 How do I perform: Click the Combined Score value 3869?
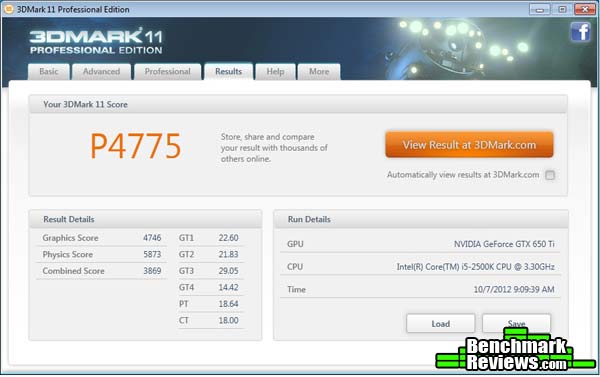(152, 271)
